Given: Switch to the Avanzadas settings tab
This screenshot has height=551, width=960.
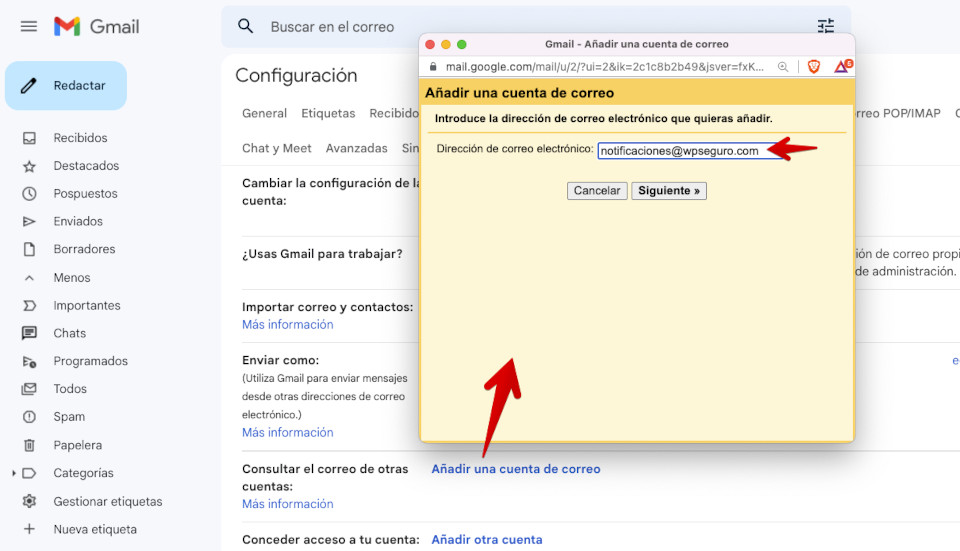Looking at the screenshot, I should point(356,148).
